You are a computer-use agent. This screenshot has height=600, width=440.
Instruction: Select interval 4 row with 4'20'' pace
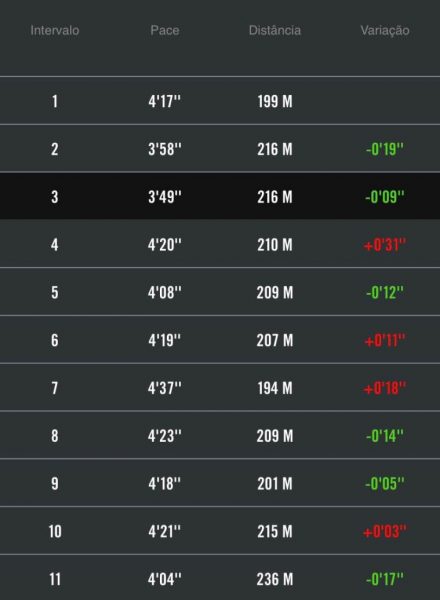pyautogui.click(x=220, y=244)
